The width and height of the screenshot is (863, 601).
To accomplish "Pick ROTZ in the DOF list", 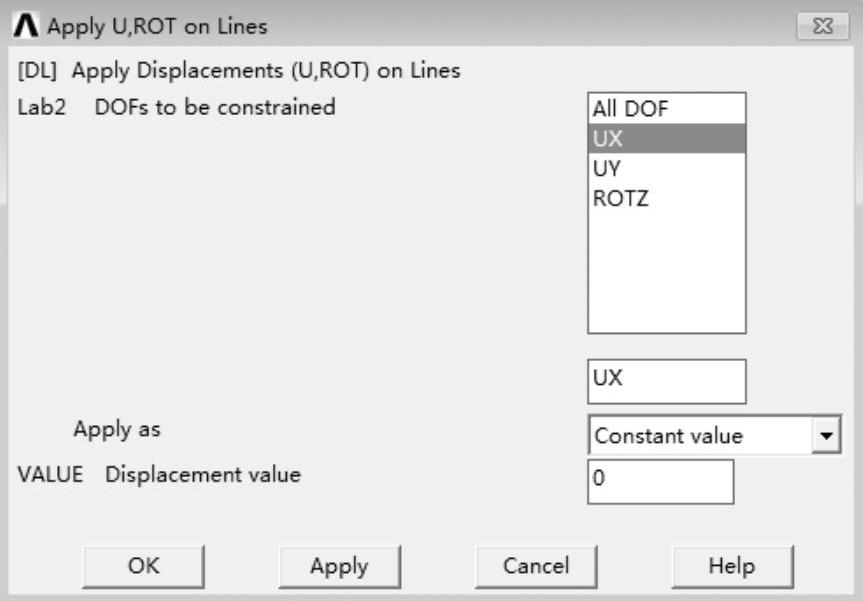I will [621, 199].
